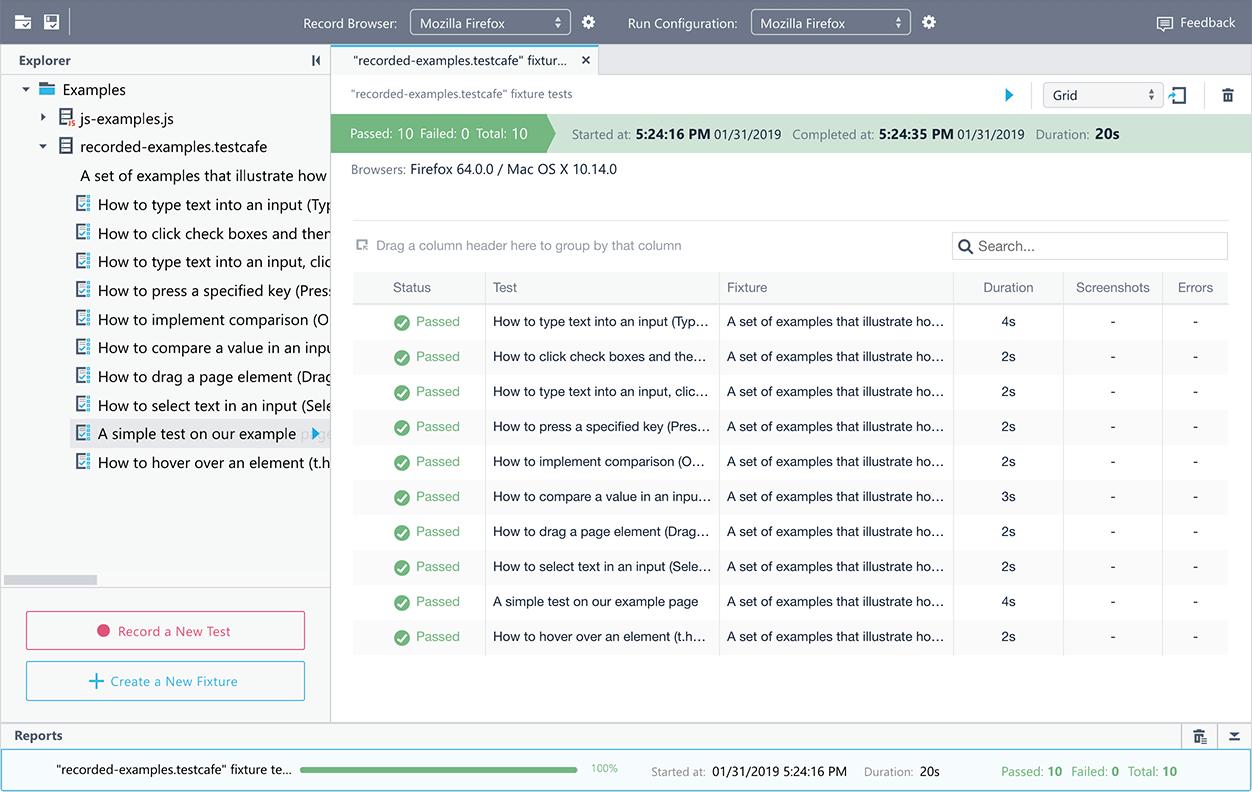The width and height of the screenshot is (1252, 792).
Task: Collapse the Examples folder
Action: [x=26, y=90]
